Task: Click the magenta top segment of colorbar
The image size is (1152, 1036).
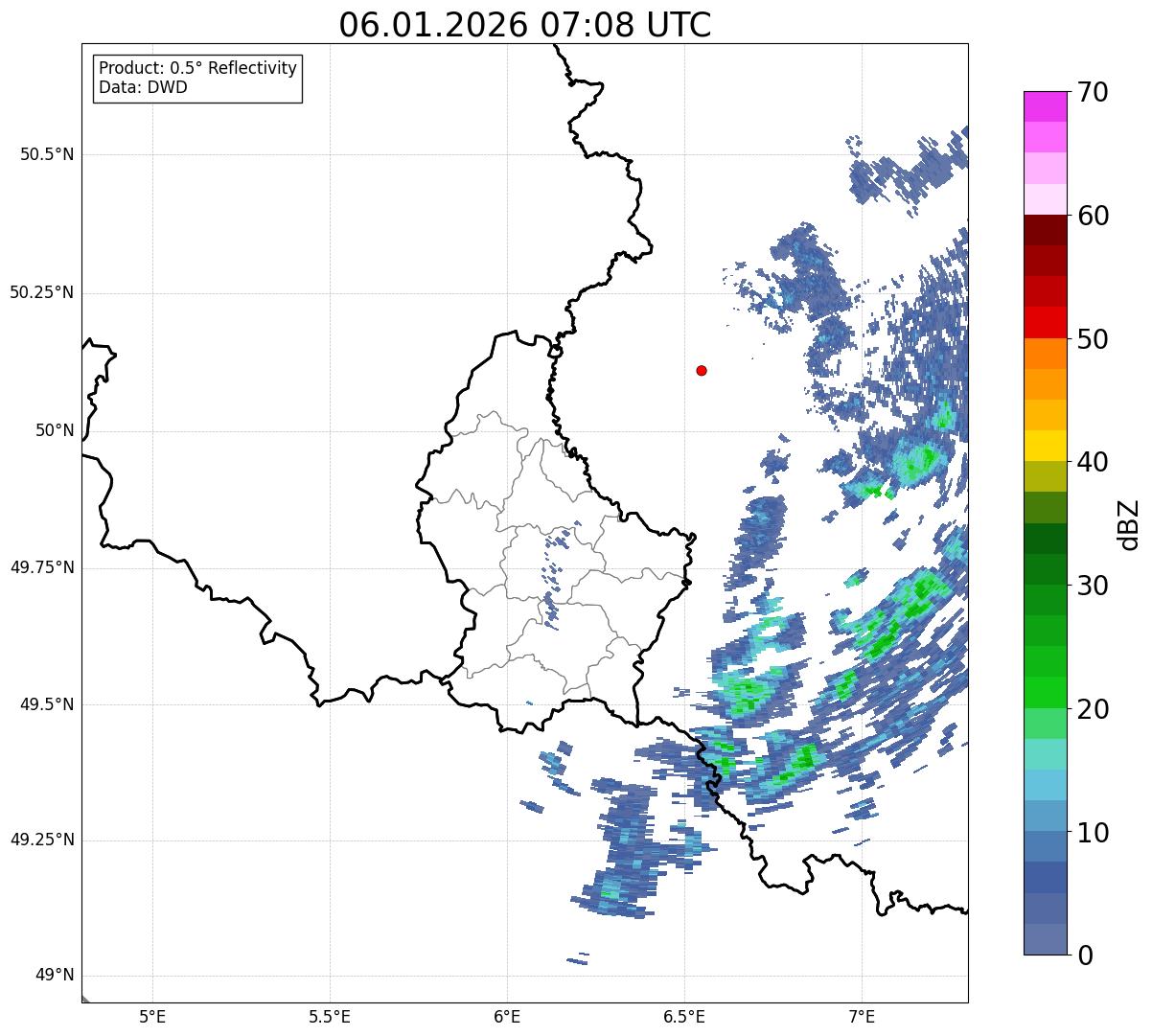Action: 1046,106
